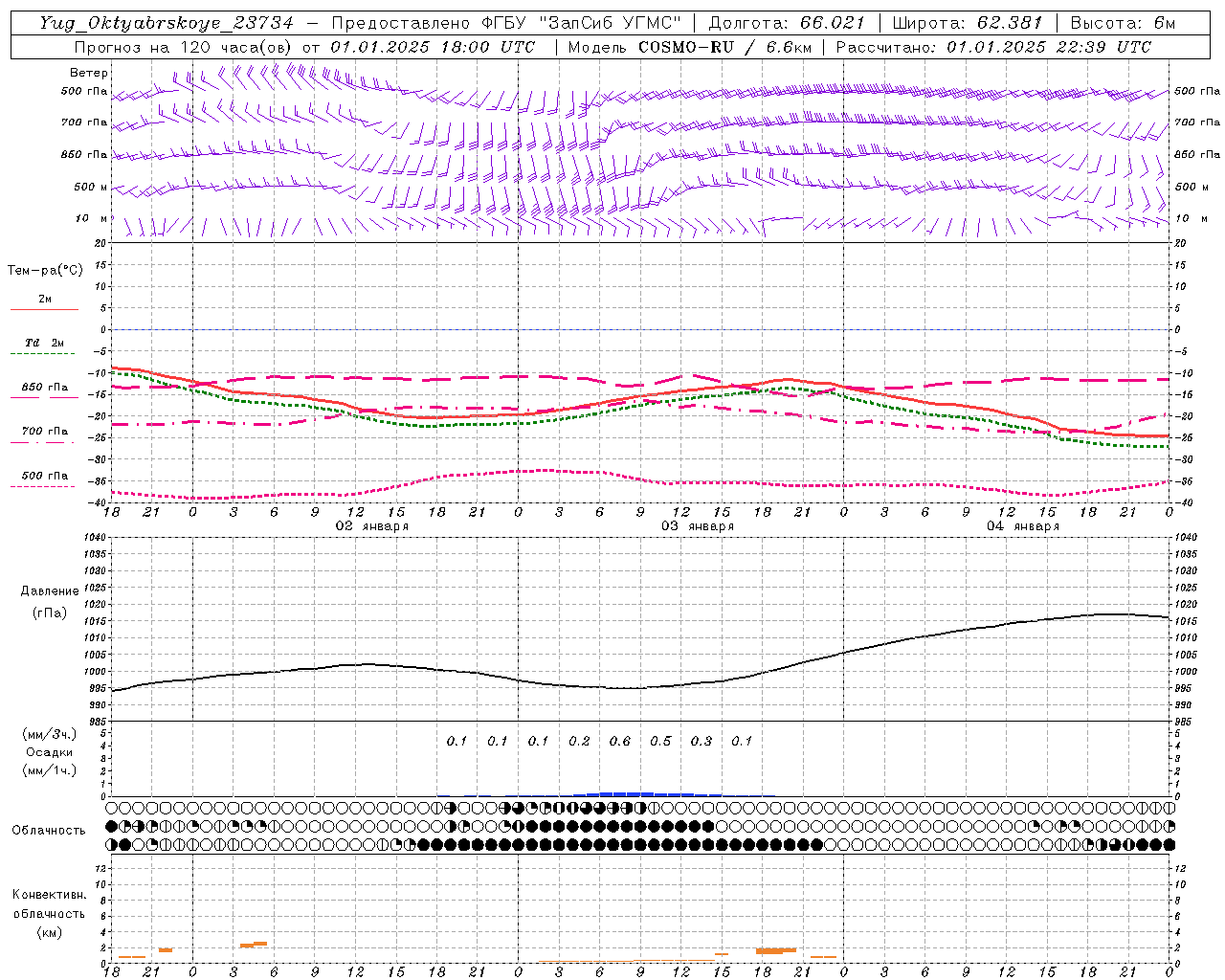Image resolution: width=1225 pixels, height=980 pixels.
Task: Select the provider text ФГБУ "ЗапСиб УГМС"
Action: [580, 23]
